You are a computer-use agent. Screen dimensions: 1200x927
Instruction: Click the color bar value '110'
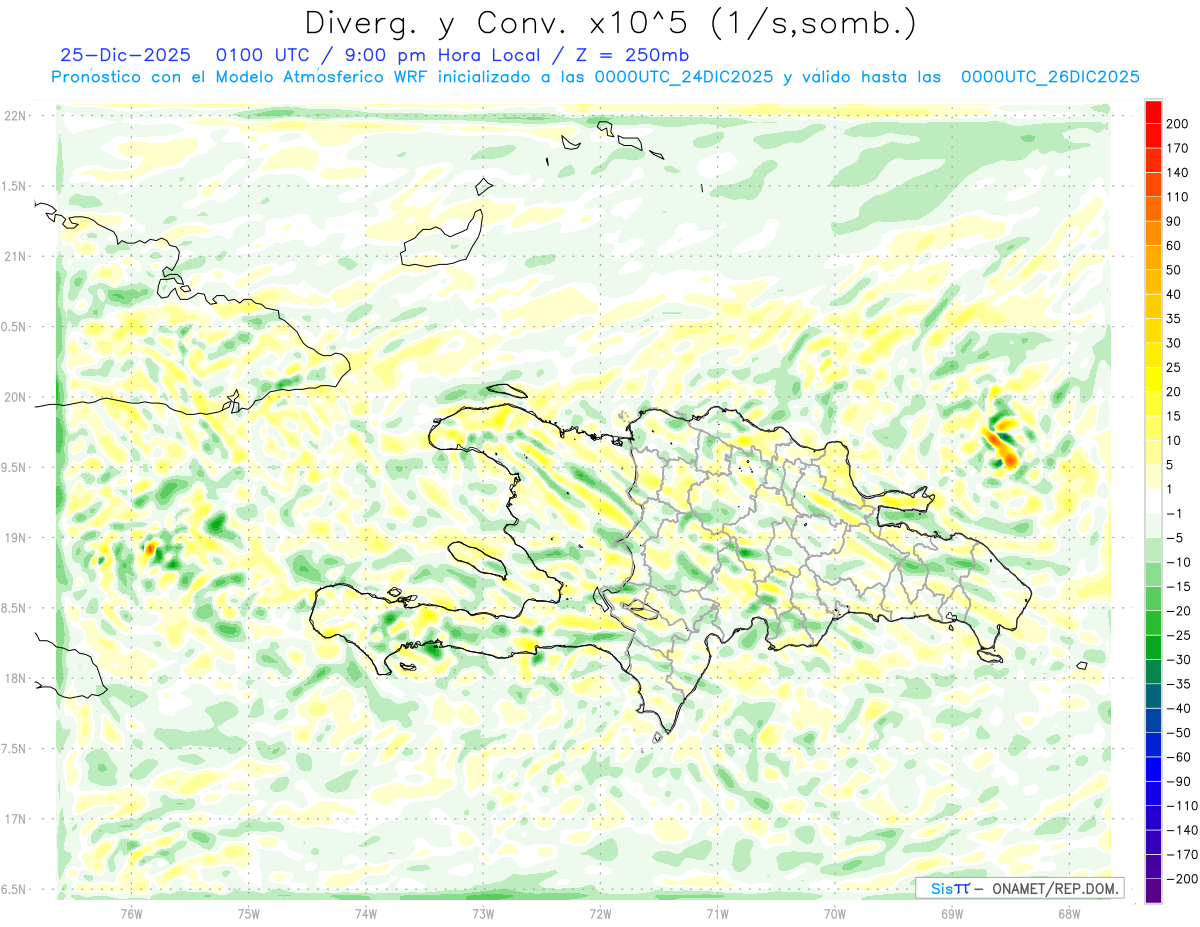click(1178, 197)
